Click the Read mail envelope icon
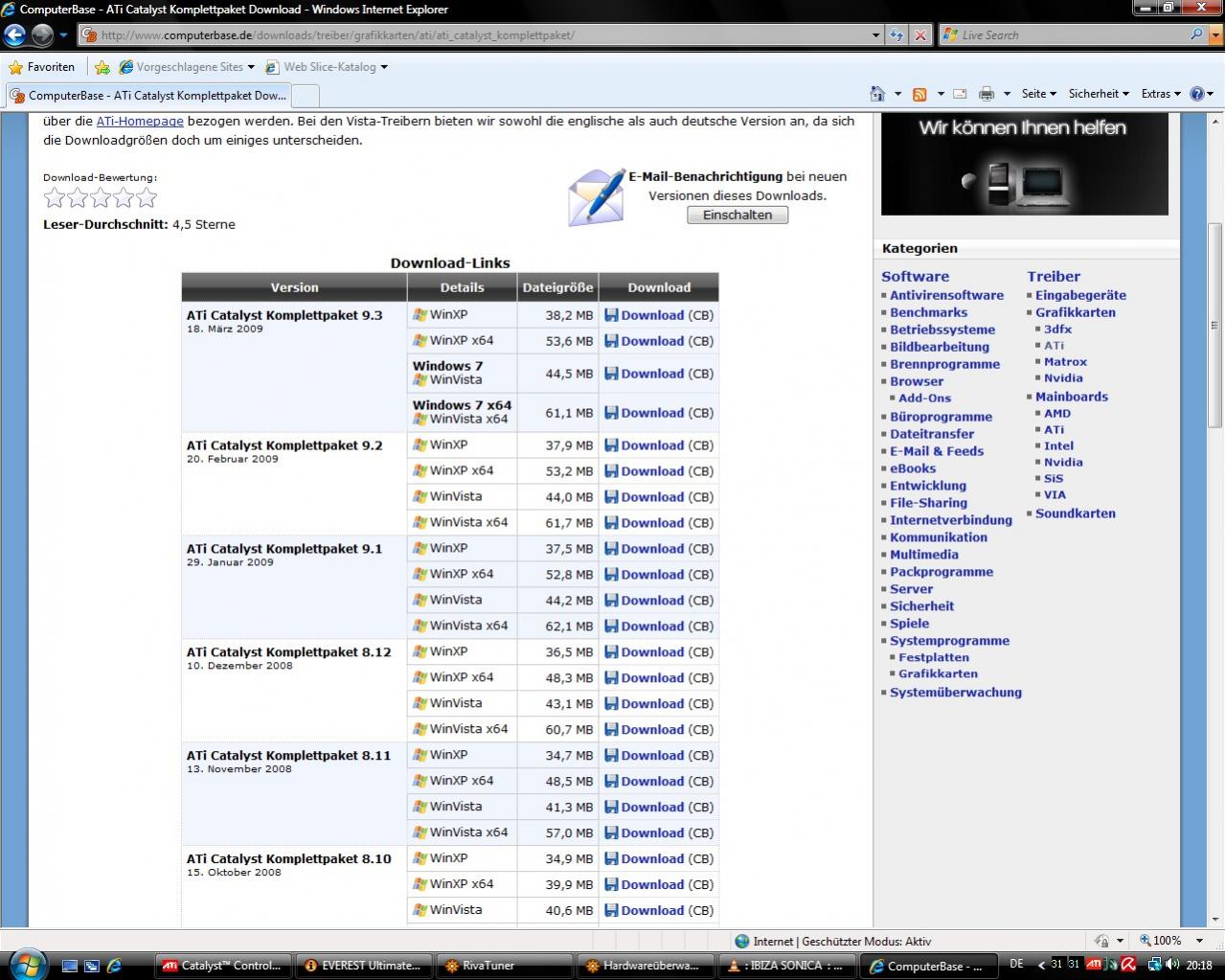Screen dimensions: 1225x980 960,94
